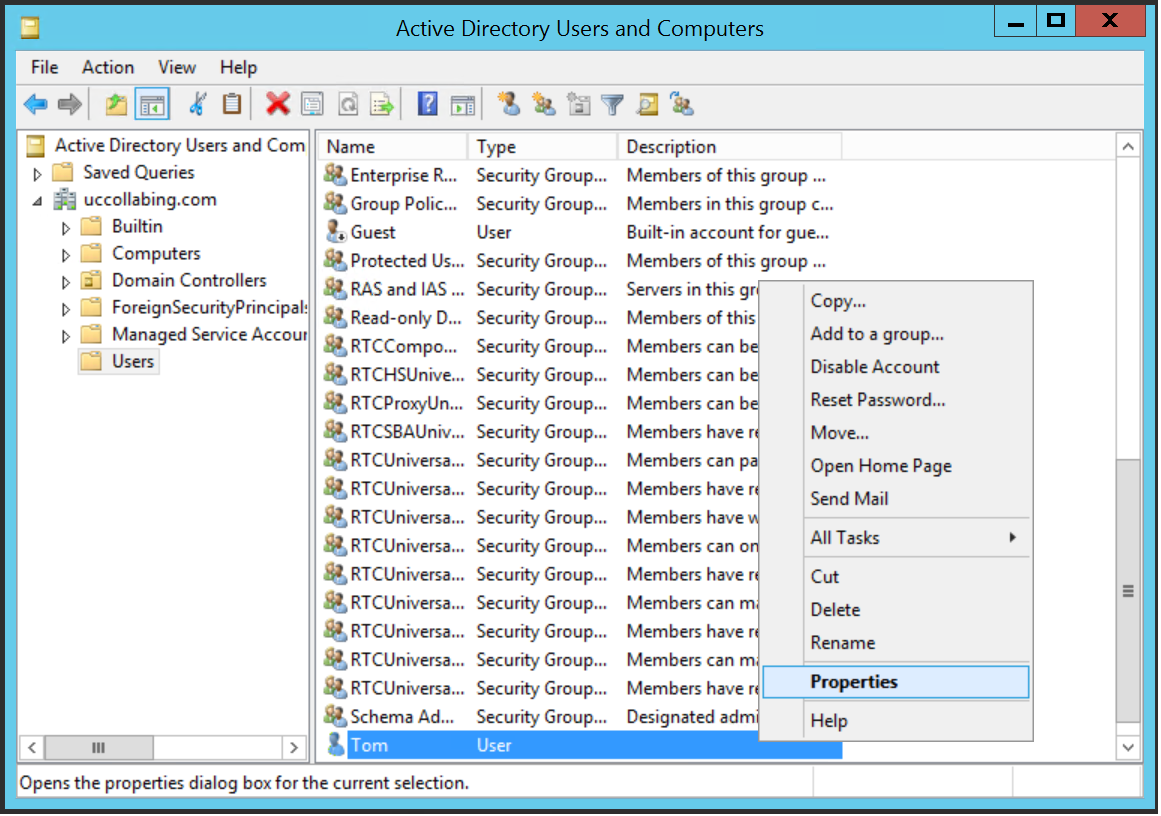
Task: Delete object with red X toolbar icon
Action: tap(278, 104)
